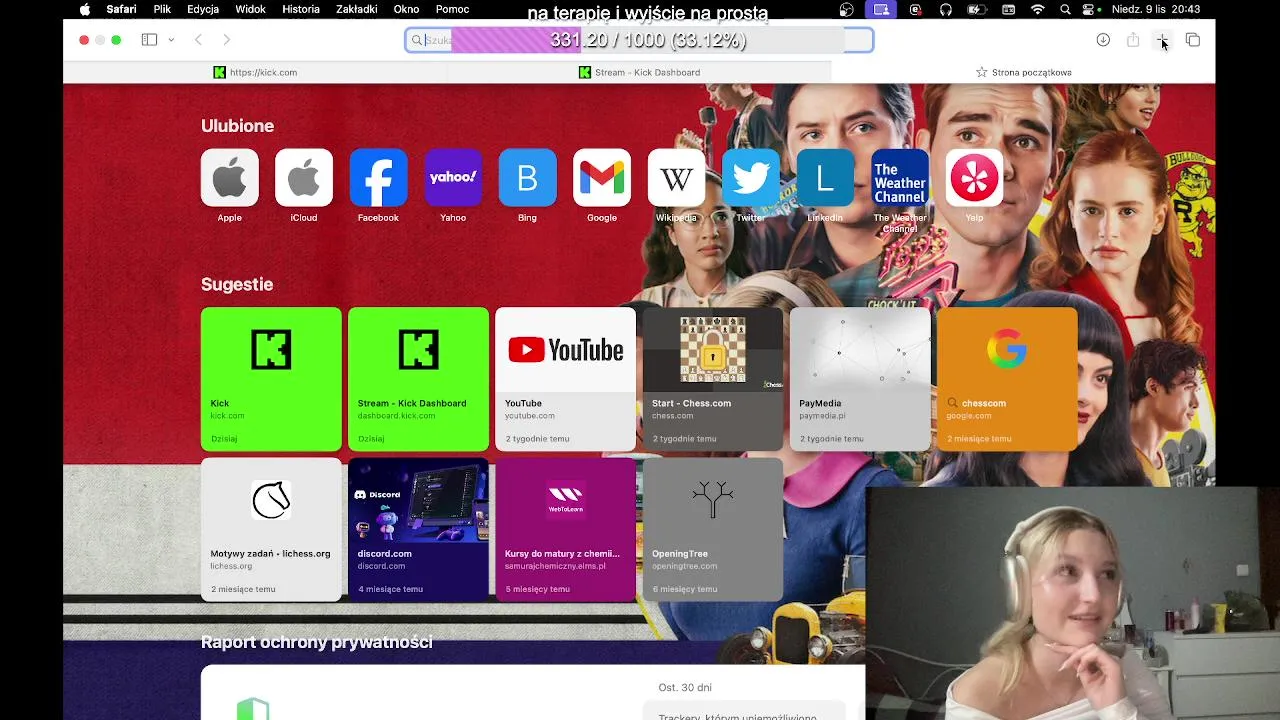The height and width of the screenshot is (720, 1280).
Task: Open the Historia menu
Action: (301, 10)
